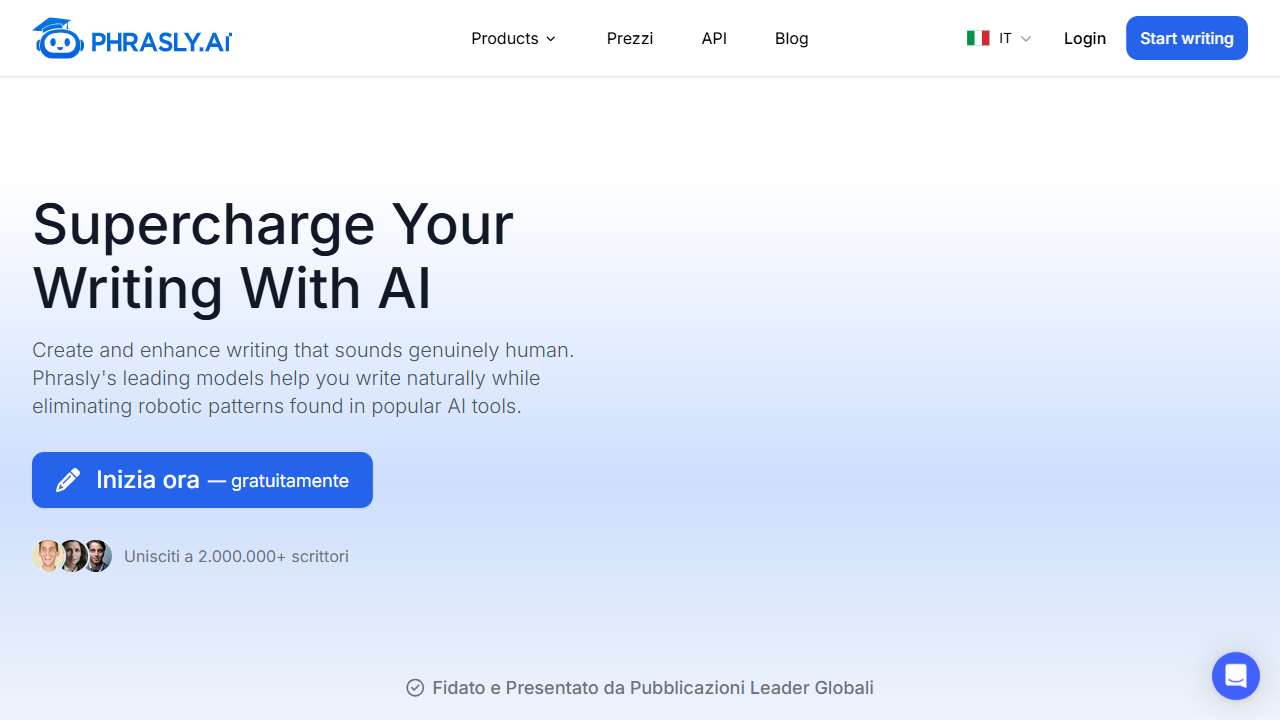
Task: Open the API link in navigation
Action: click(714, 38)
